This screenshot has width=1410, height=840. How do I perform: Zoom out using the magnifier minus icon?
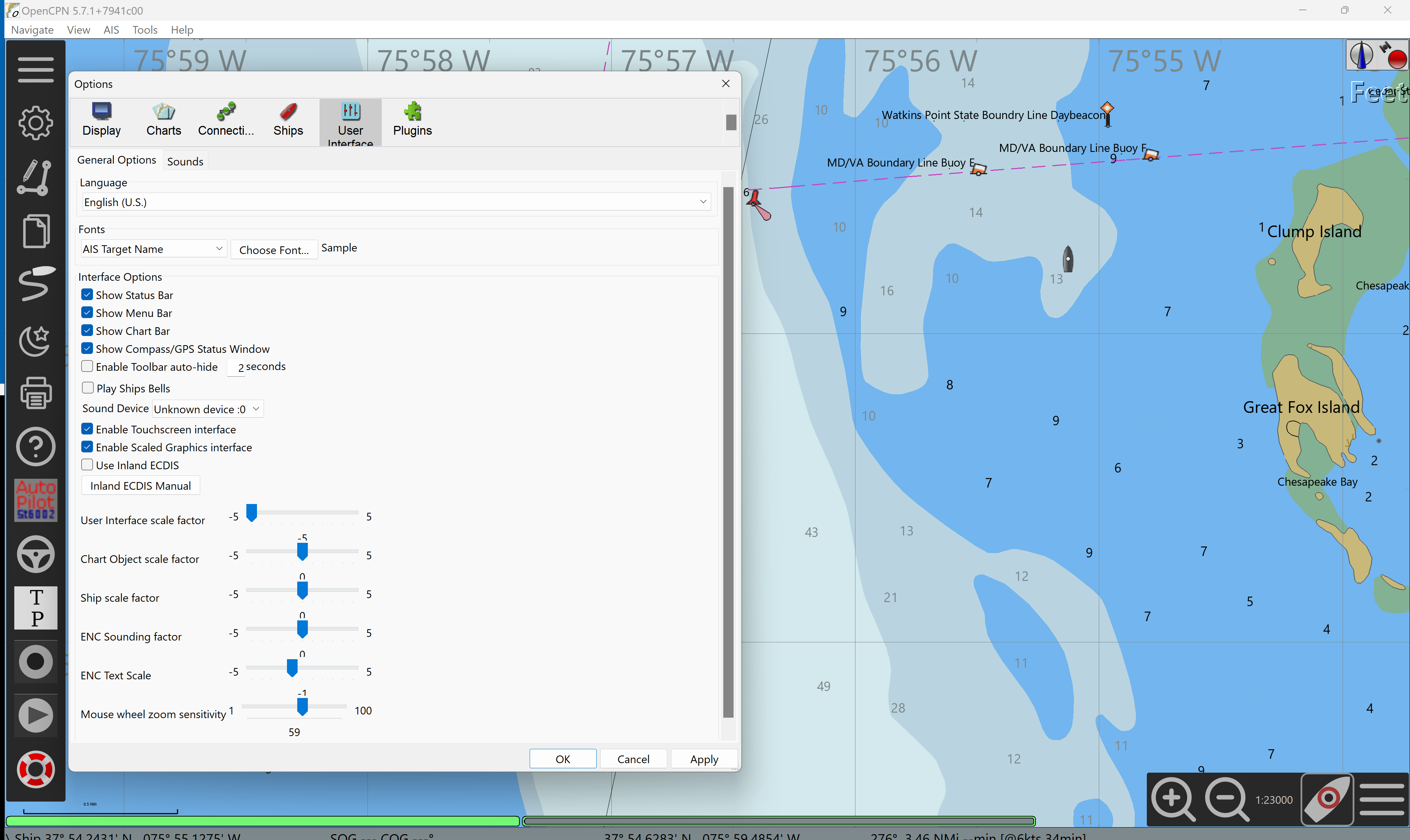pyautogui.click(x=1227, y=799)
